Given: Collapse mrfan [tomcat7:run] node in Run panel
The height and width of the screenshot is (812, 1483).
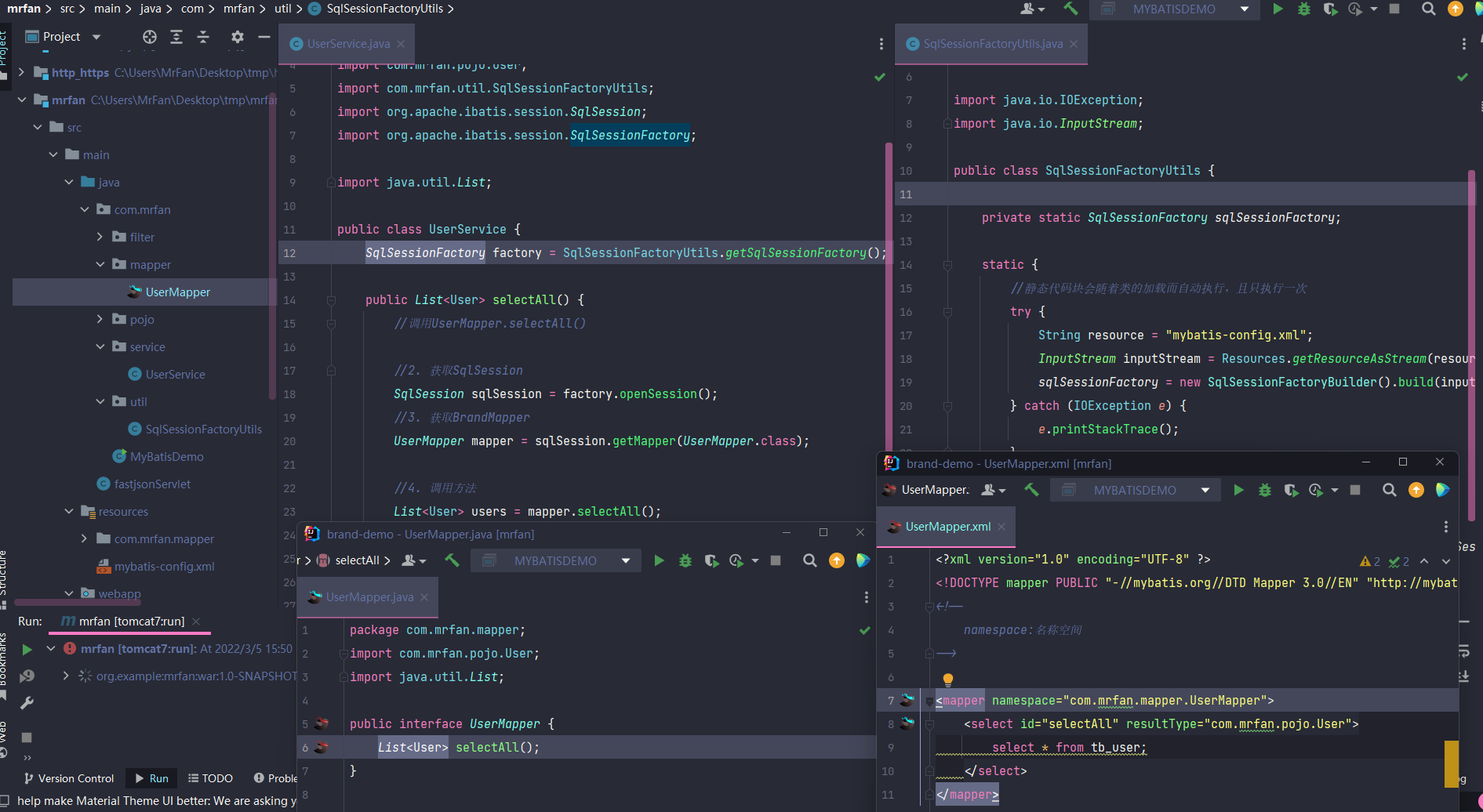Looking at the screenshot, I should tap(51, 648).
